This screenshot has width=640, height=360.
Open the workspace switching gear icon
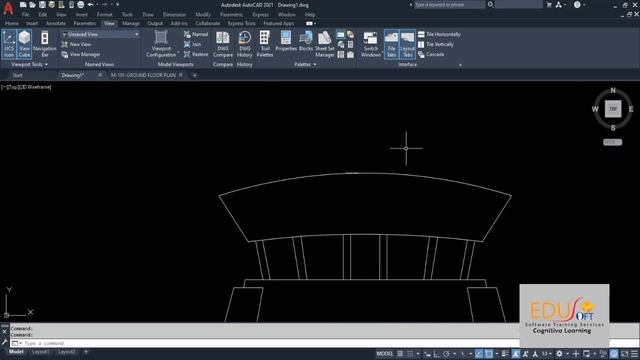pos(559,354)
